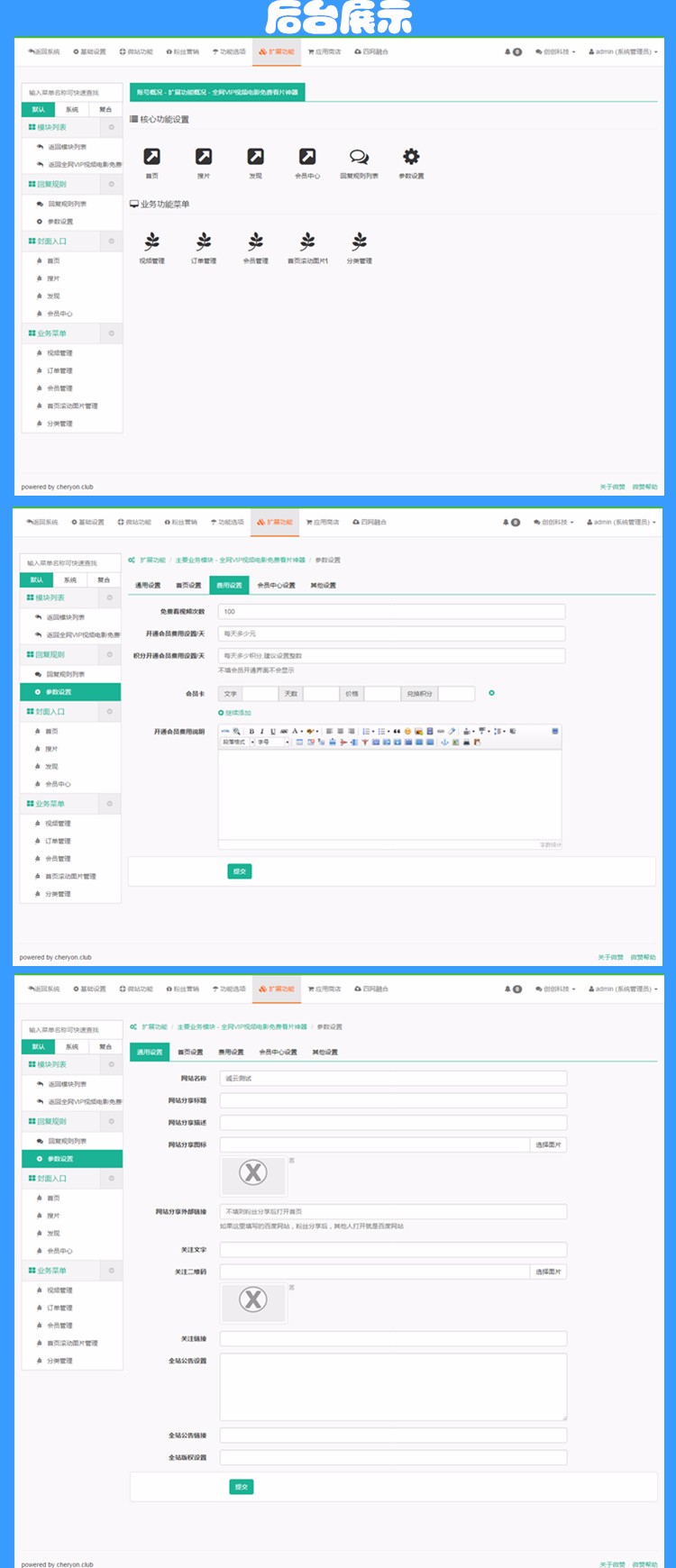This screenshot has height=1568, width=676.
Task: Open the 回复规则列表 chat bubble icon
Action: pos(359,157)
